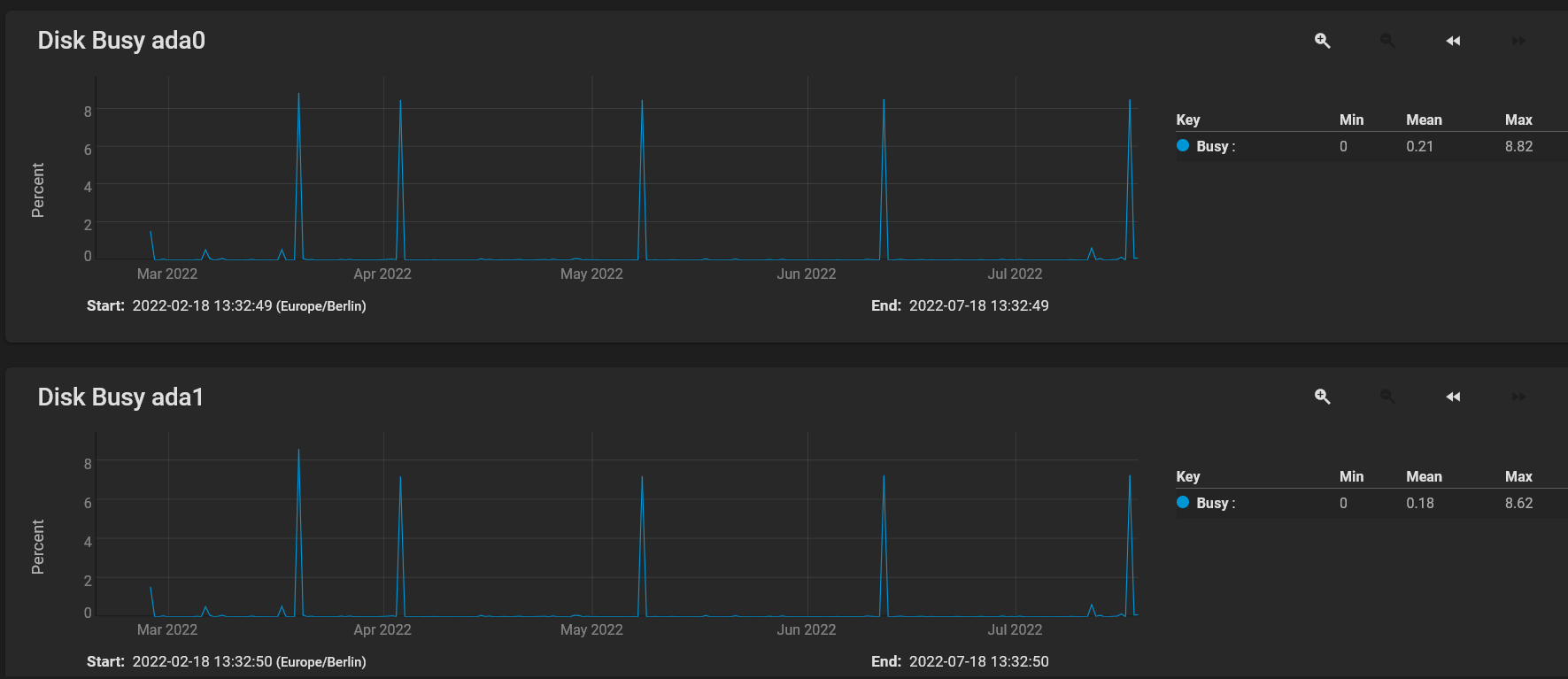1568x679 pixels.
Task: Click the Mar 2022 label on ada0 chart
Action: point(167,274)
